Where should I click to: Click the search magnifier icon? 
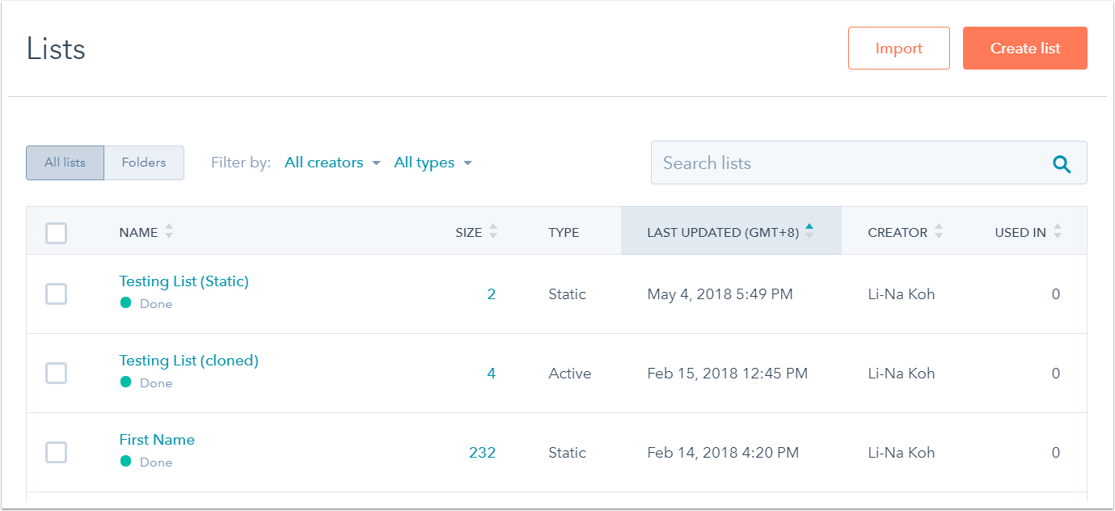[1062, 164]
